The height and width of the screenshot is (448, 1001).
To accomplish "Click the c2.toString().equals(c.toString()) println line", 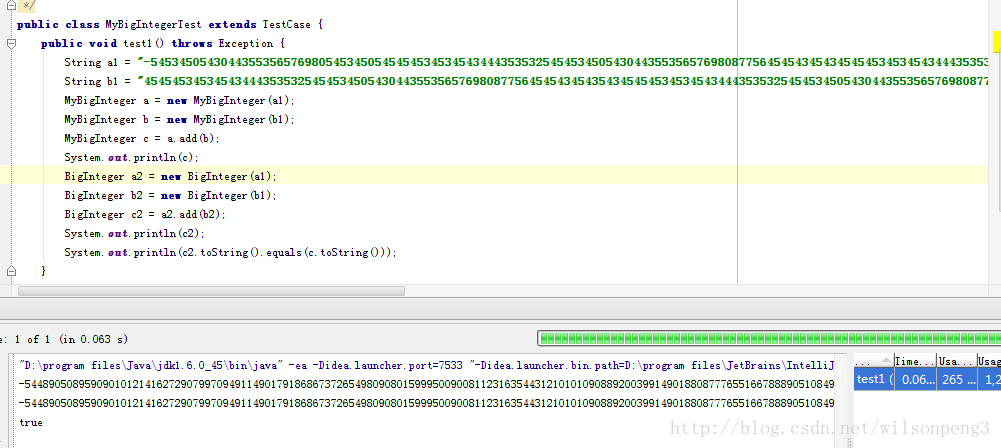I will (x=230, y=253).
